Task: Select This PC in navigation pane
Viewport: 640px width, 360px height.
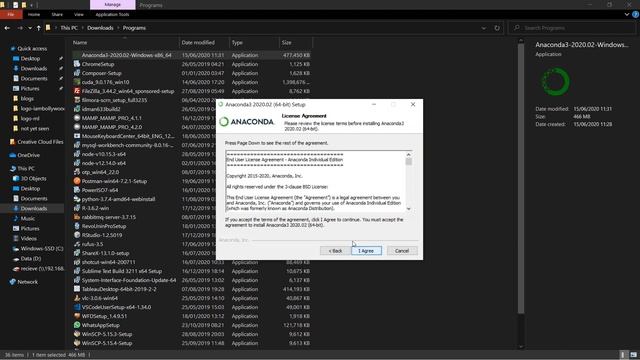Action: pos(26,169)
